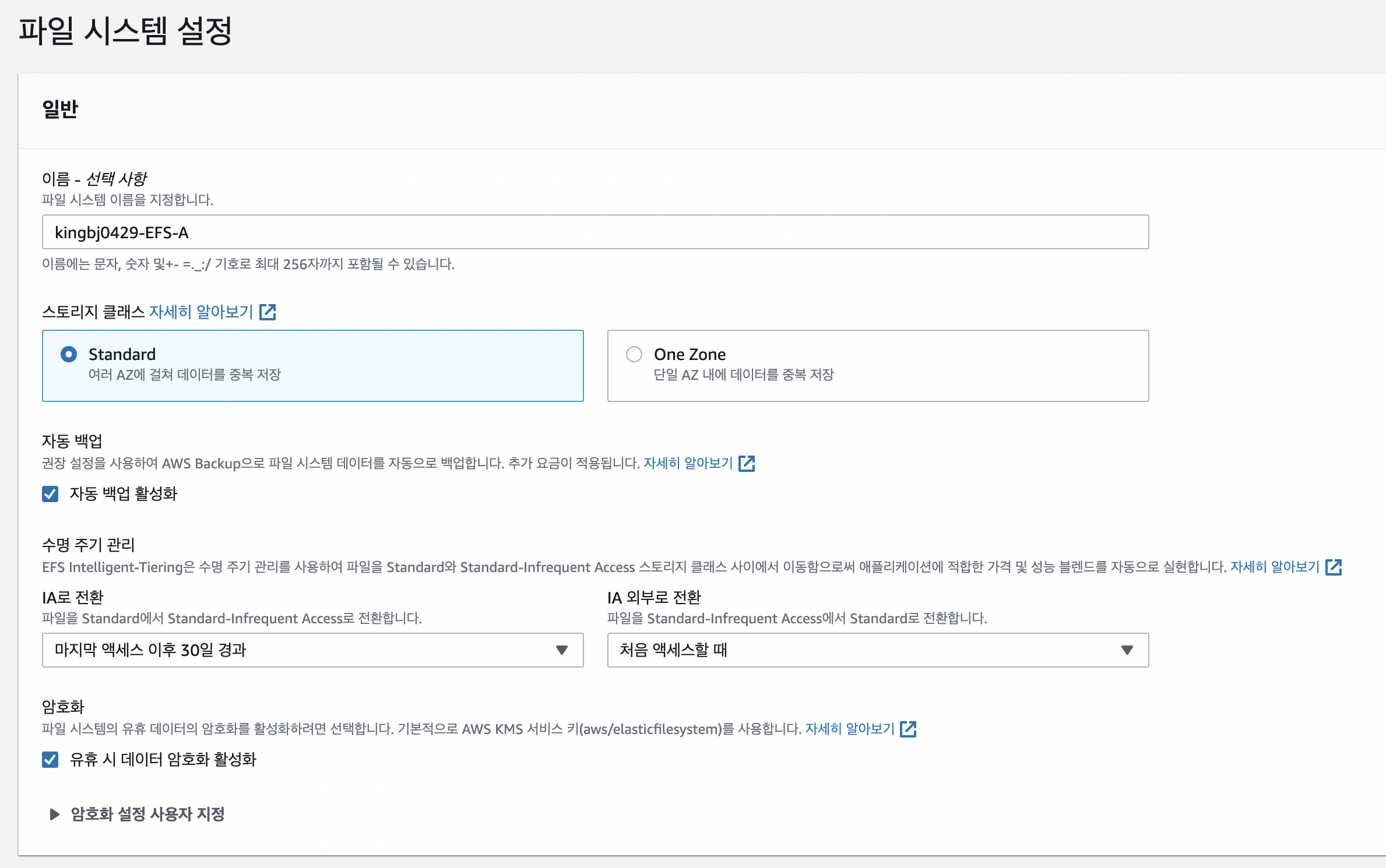Open 스토리지 클래스 자세히 알아보기 link
The image size is (1386, 868).
tap(201, 312)
